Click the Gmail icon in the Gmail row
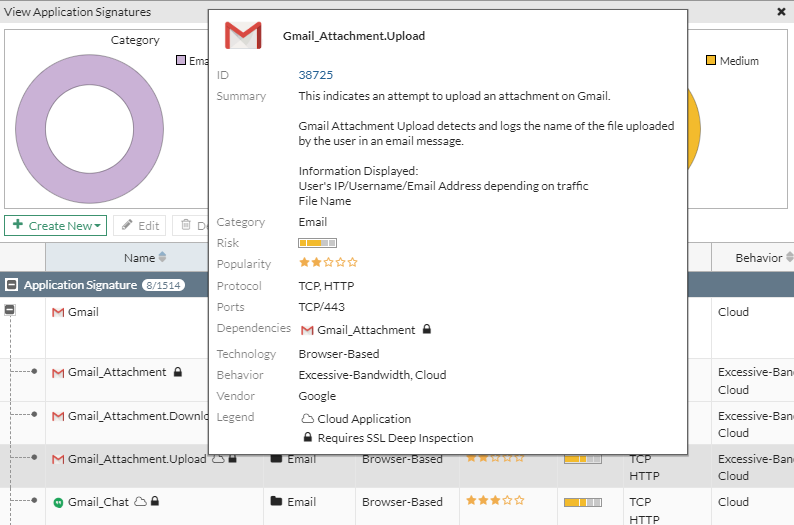Image resolution: width=794 pixels, height=525 pixels. tap(58, 312)
